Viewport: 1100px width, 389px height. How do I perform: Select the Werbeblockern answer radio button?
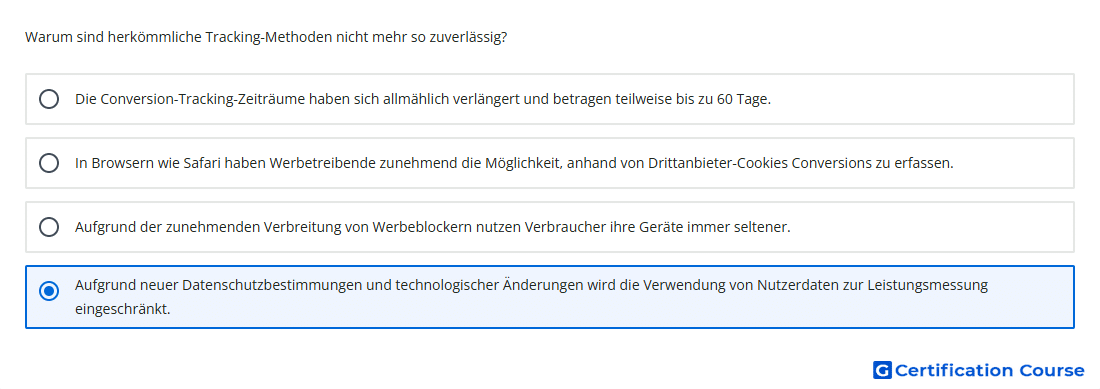tap(49, 227)
